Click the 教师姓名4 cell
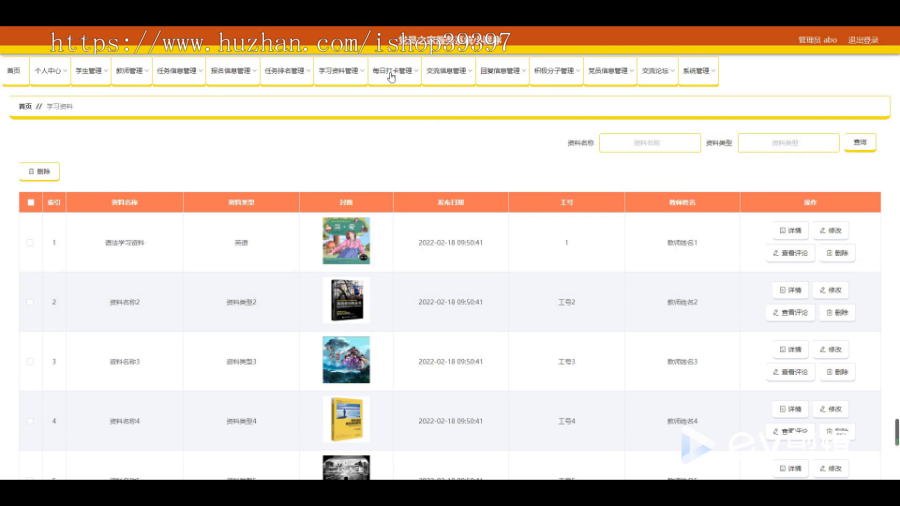Screen dimensions: 900x506 tap(682, 421)
